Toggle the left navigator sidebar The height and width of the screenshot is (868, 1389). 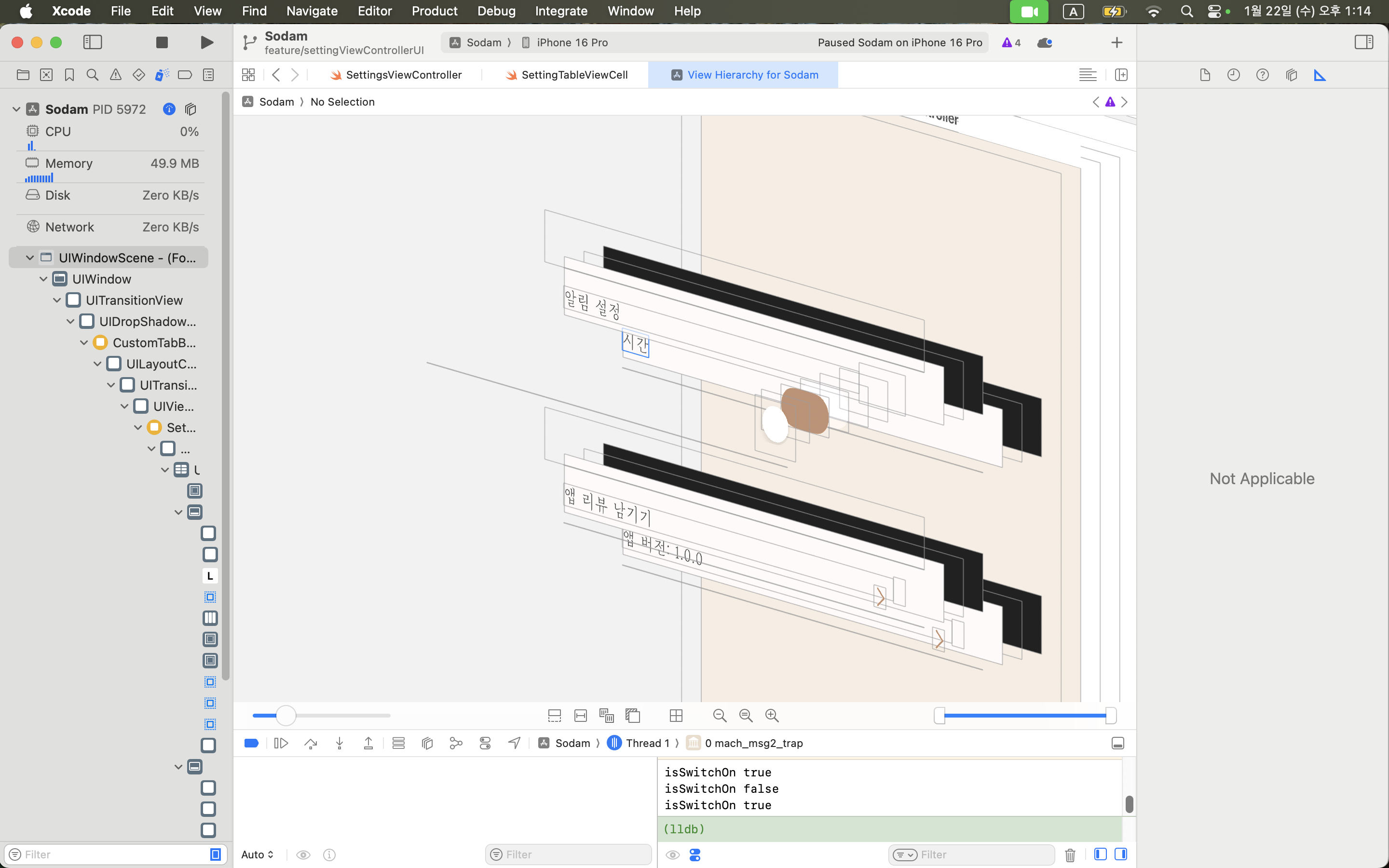93,42
